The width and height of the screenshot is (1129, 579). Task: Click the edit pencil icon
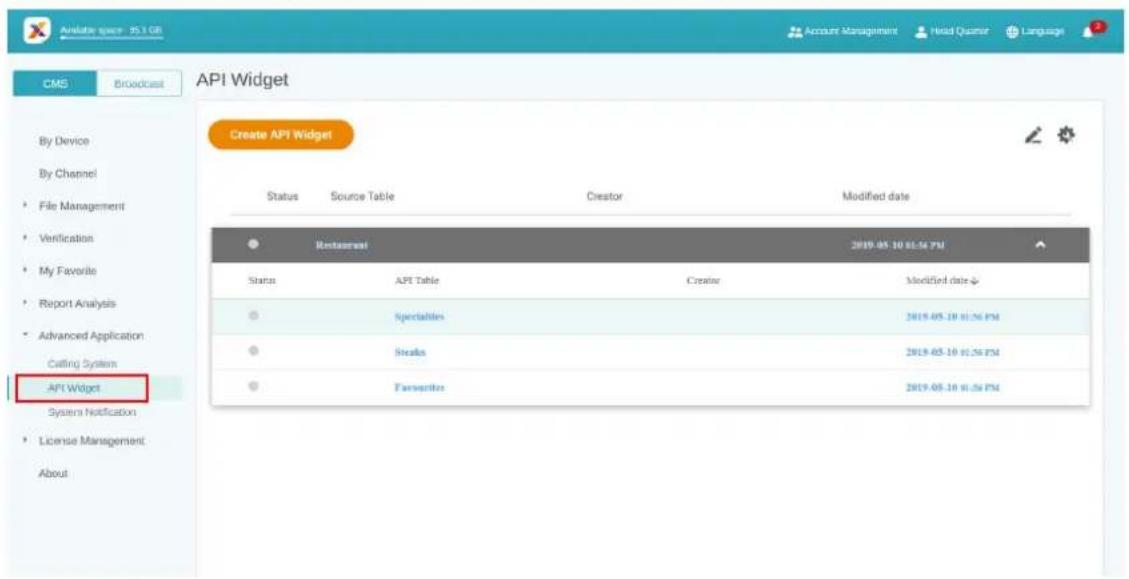point(1033,135)
